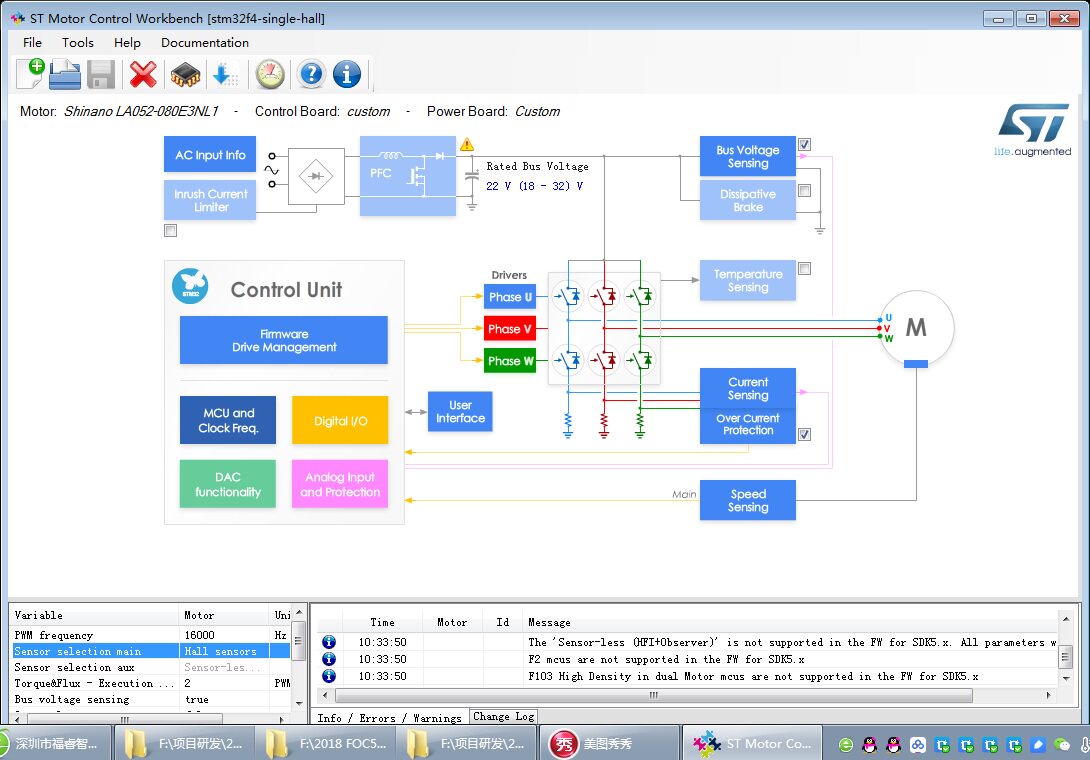This screenshot has height=760, width=1090.
Task: Click the chip generation toolbar icon
Action: [185, 74]
